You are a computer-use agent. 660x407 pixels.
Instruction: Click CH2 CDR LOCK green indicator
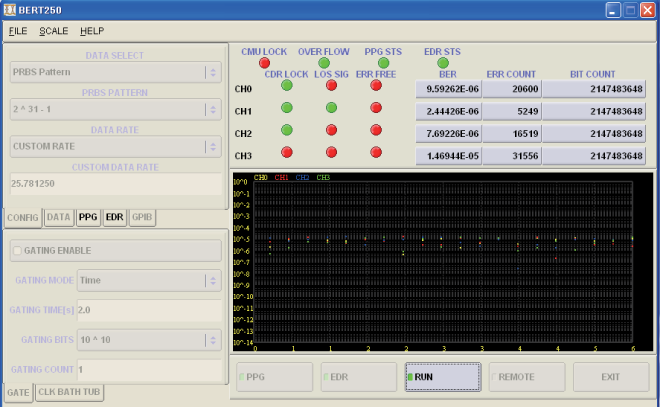[x=287, y=130]
